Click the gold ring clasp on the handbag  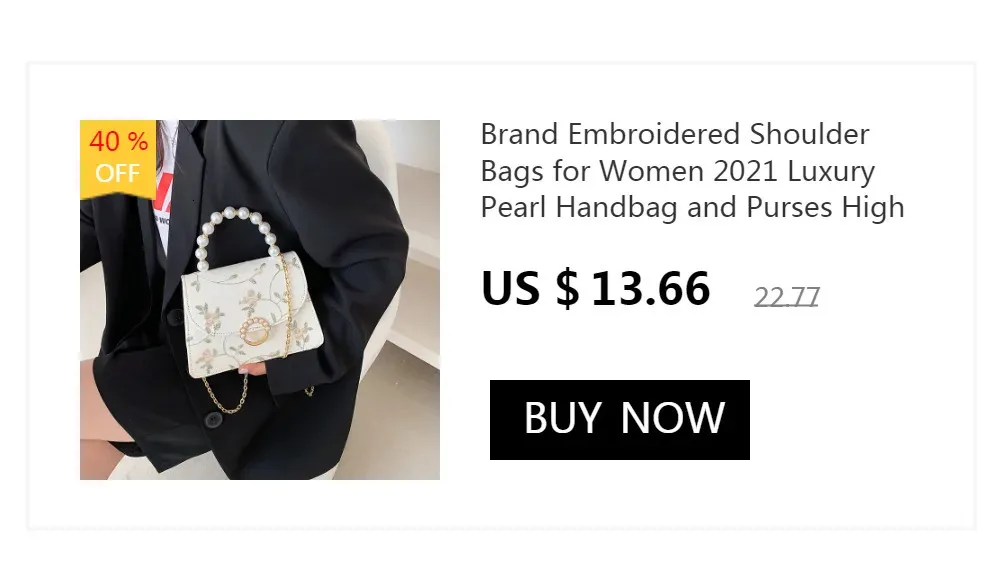(257, 331)
